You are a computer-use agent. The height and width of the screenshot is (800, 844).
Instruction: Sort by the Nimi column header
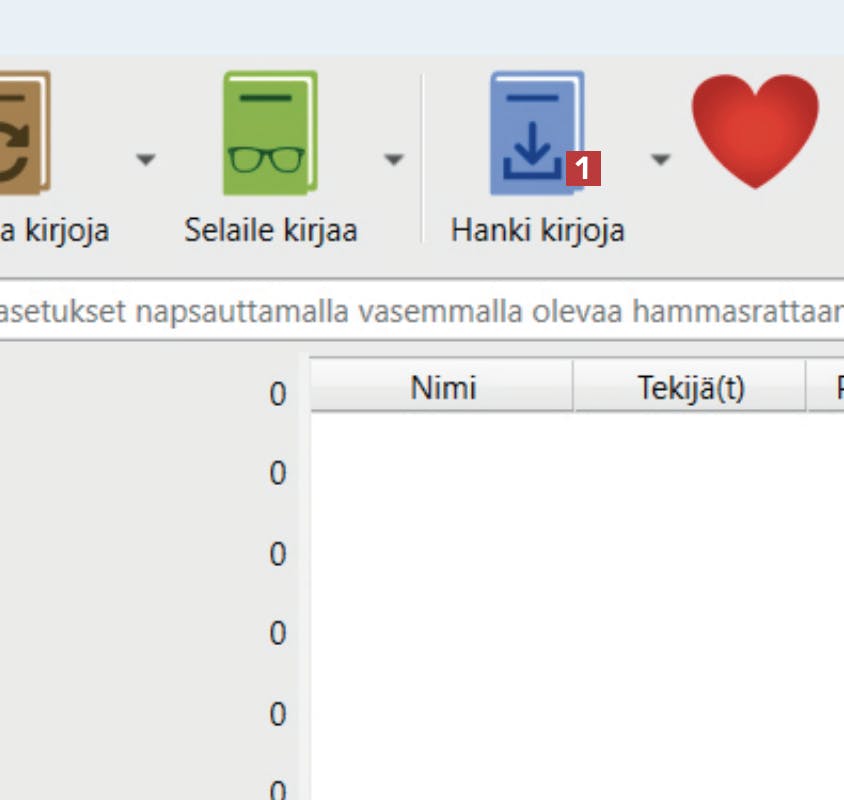(442, 387)
